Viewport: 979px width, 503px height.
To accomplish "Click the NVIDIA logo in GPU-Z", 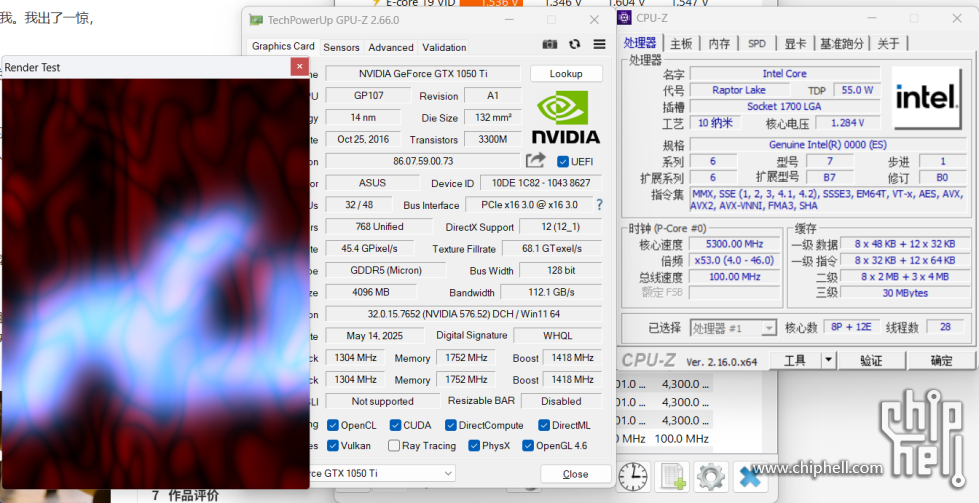I will (x=566, y=117).
